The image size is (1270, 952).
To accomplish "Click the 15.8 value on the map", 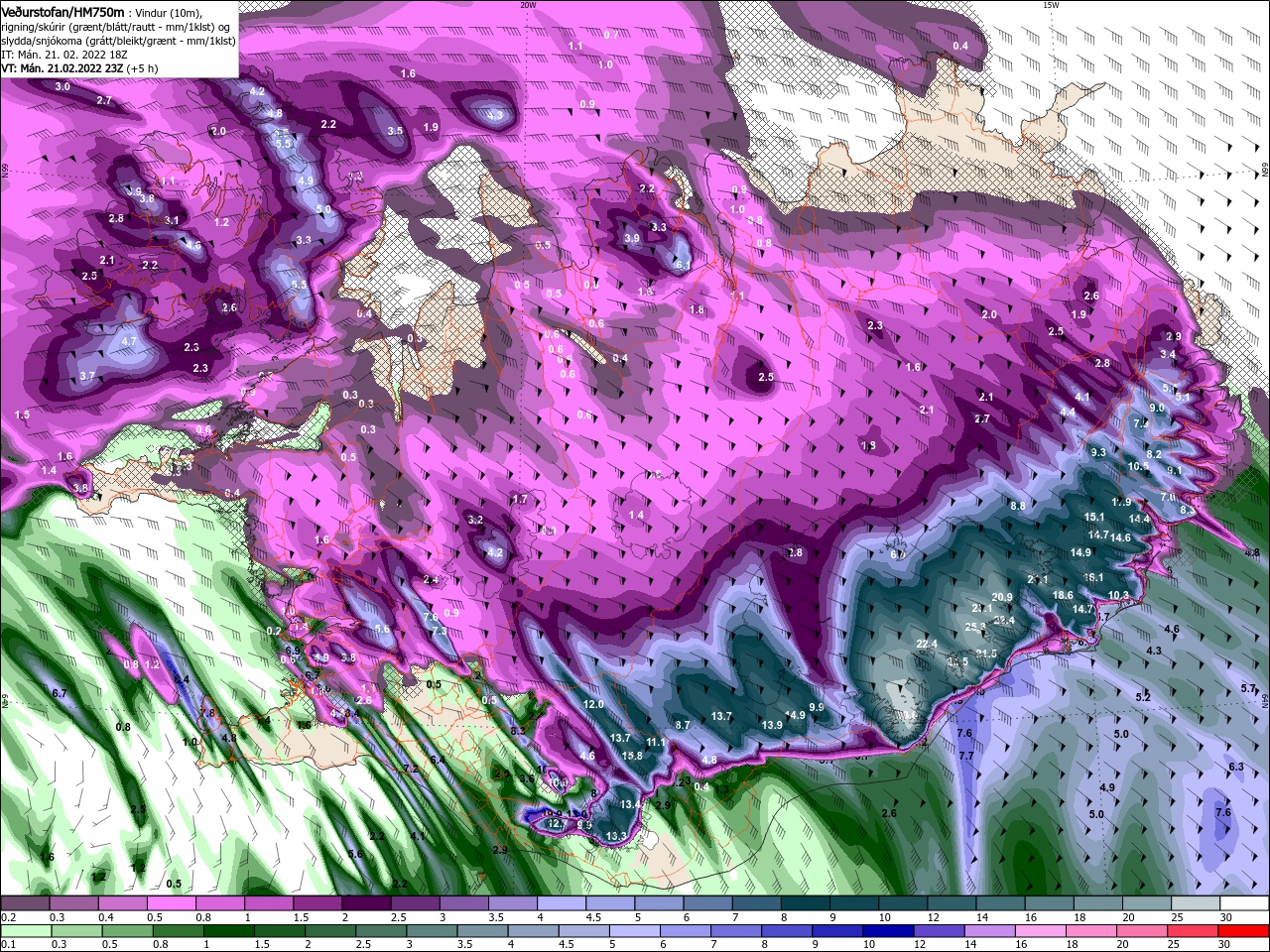I will pyautogui.click(x=632, y=756).
